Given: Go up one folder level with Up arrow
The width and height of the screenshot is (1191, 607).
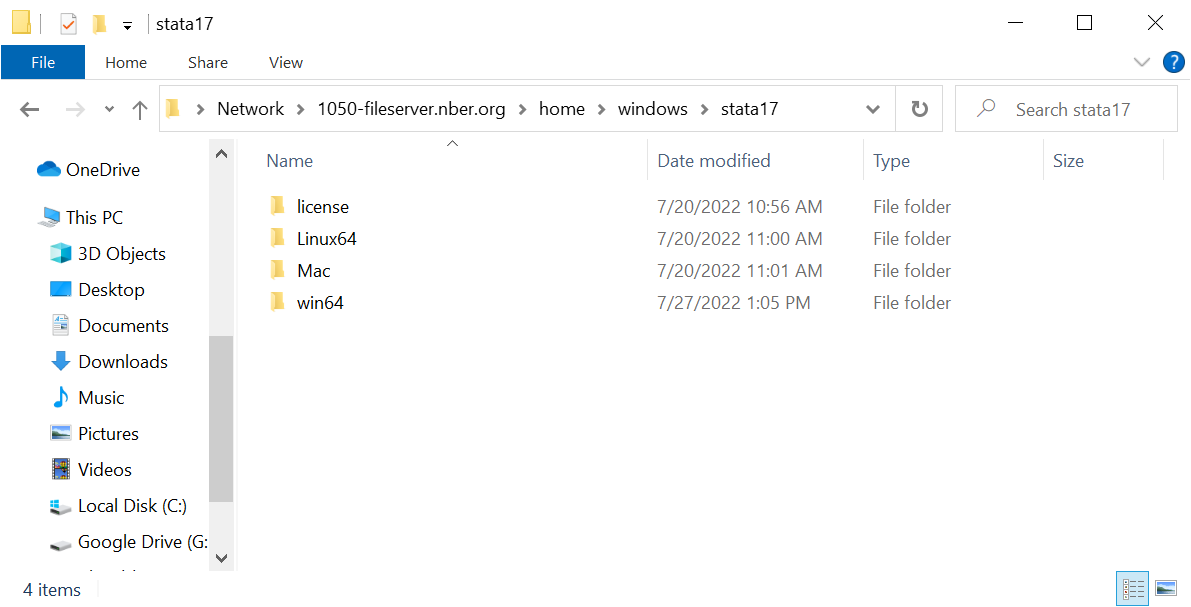Looking at the screenshot, I should 140,110.
